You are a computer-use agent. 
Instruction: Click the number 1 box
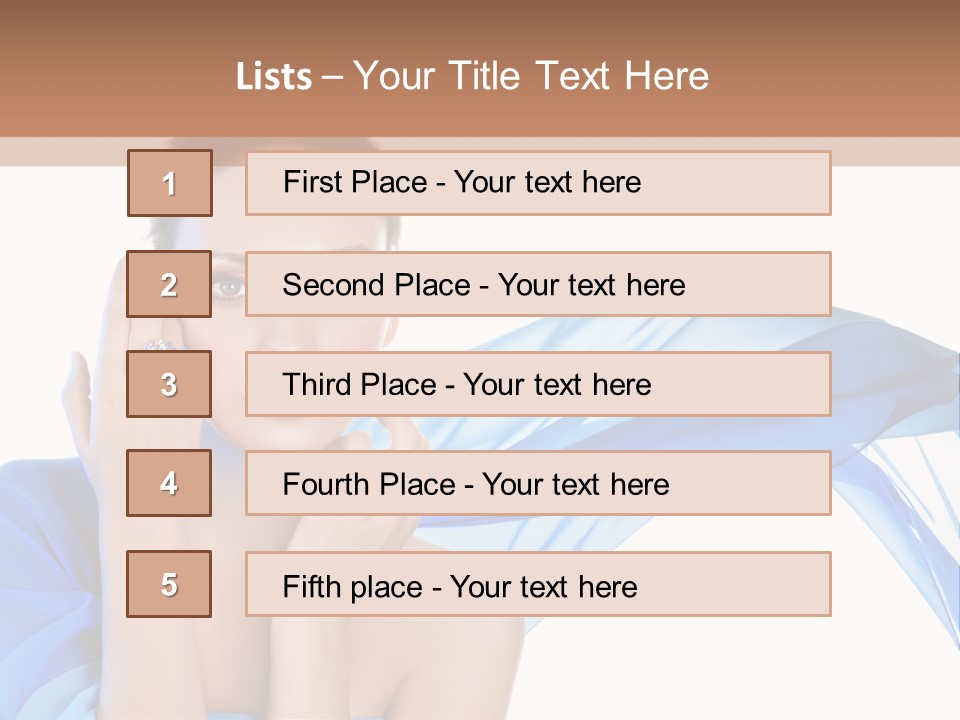tap(169, 183)
